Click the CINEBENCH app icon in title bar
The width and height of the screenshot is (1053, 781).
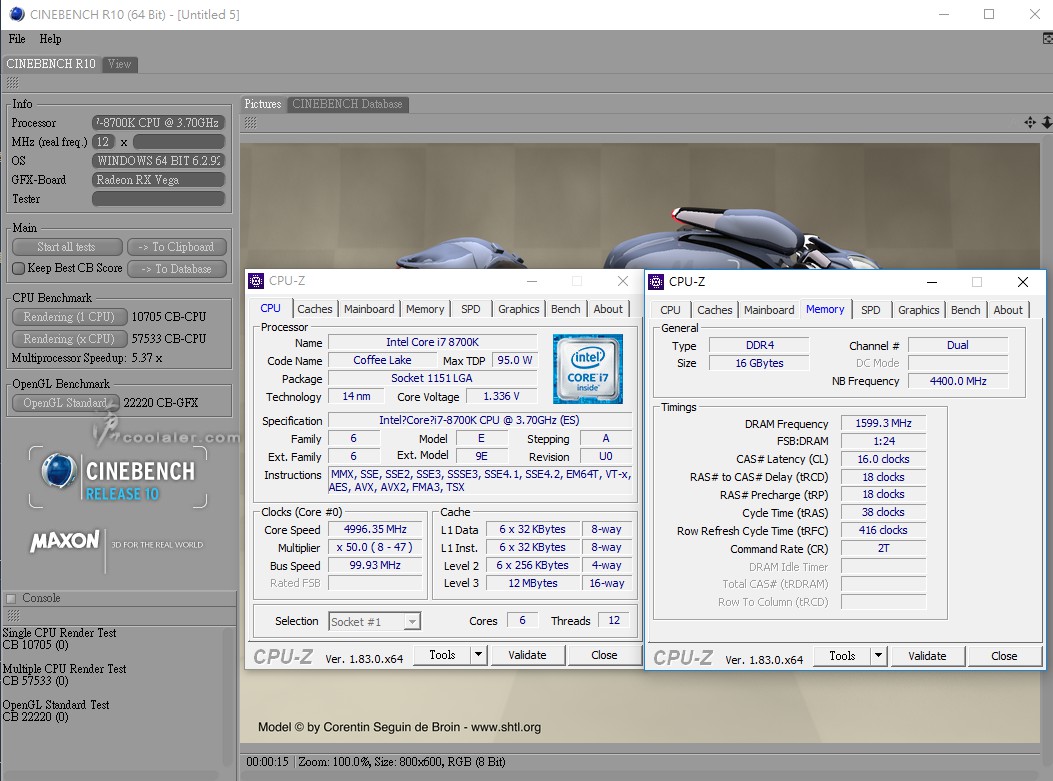pos(17,14)
